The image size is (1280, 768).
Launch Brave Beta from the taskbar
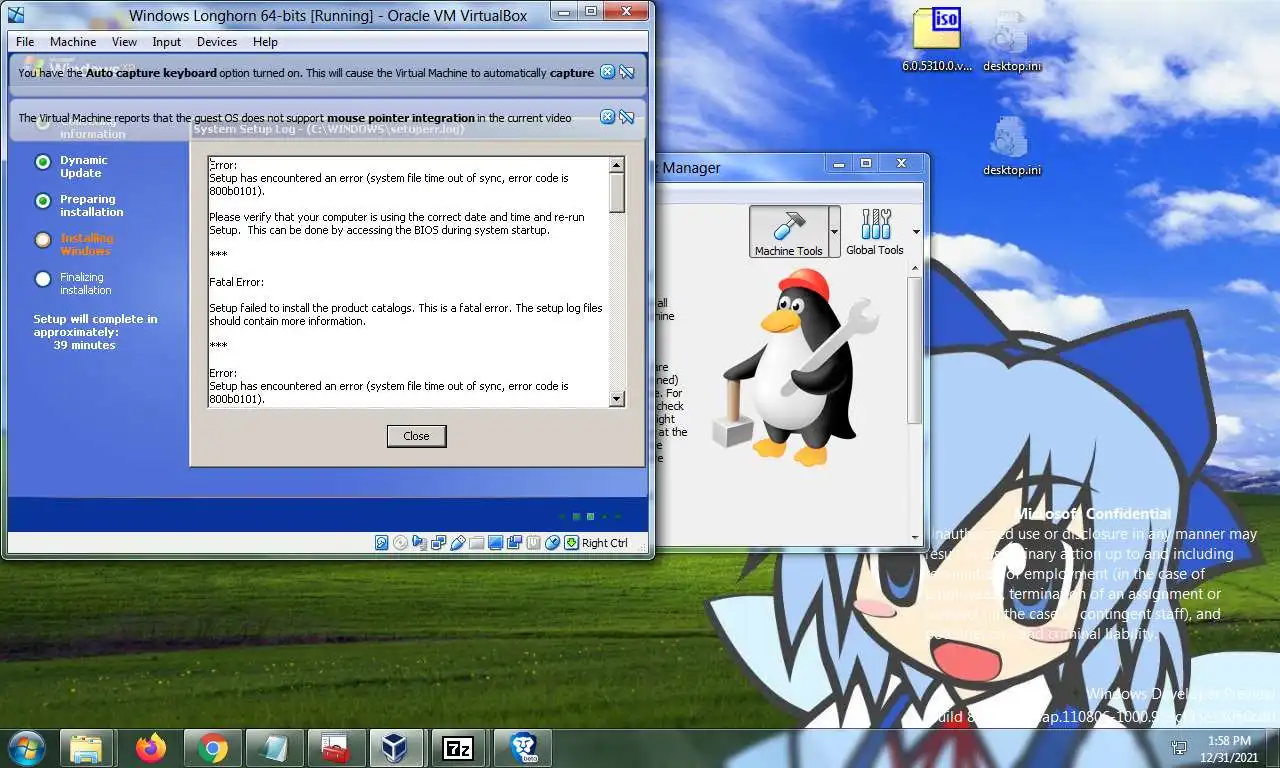(x=523, y=748)
